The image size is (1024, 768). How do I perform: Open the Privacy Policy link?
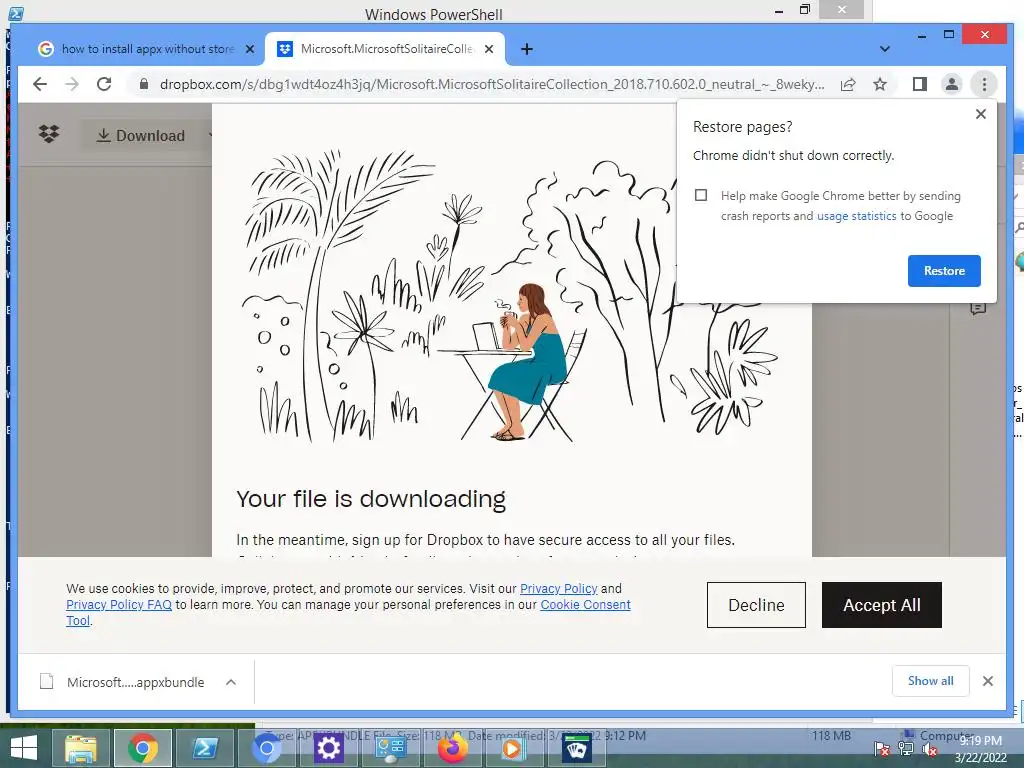coord(558,588)
